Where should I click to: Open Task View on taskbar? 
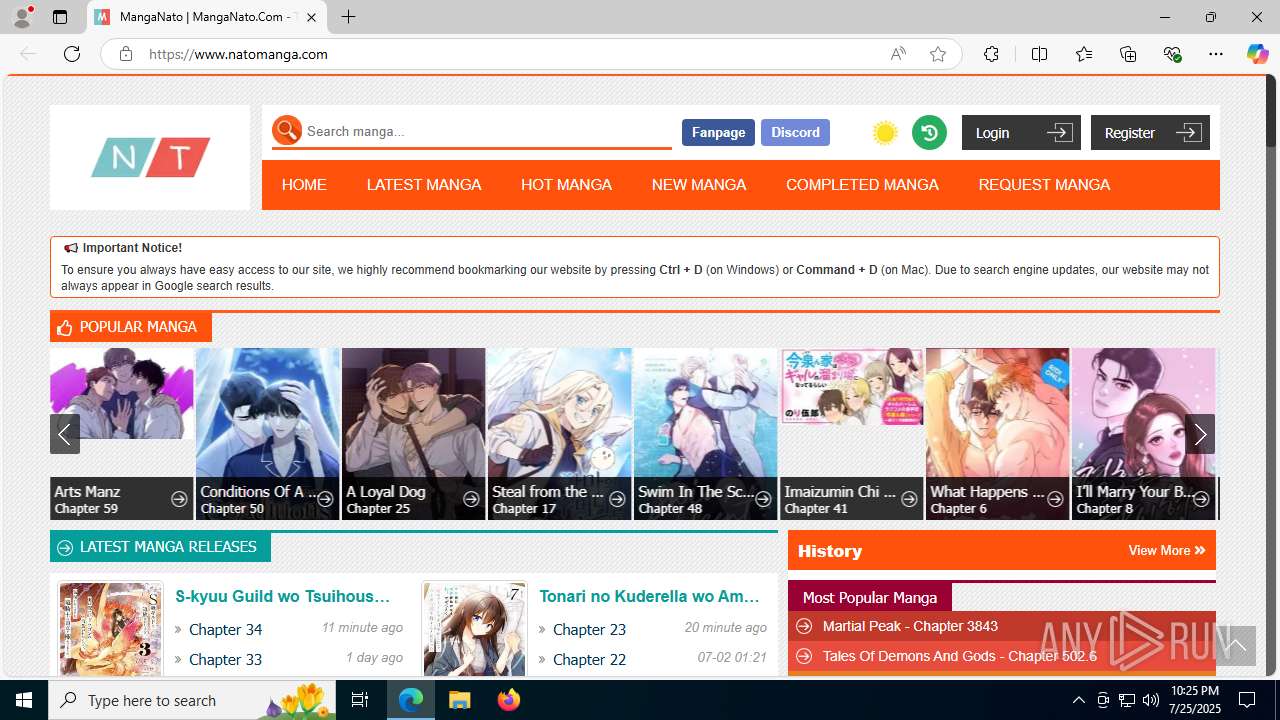pos(360,700)
